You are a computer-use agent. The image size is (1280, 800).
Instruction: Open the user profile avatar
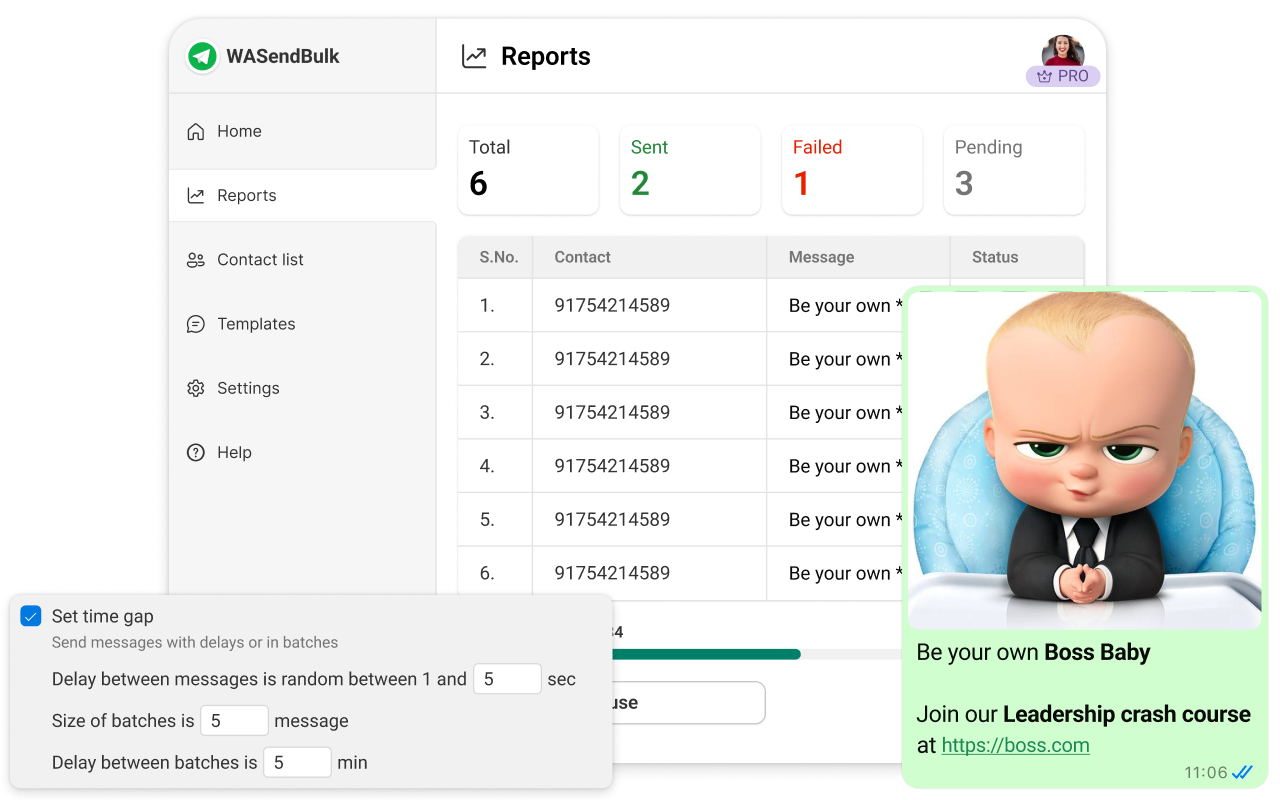coord(1063,52)
